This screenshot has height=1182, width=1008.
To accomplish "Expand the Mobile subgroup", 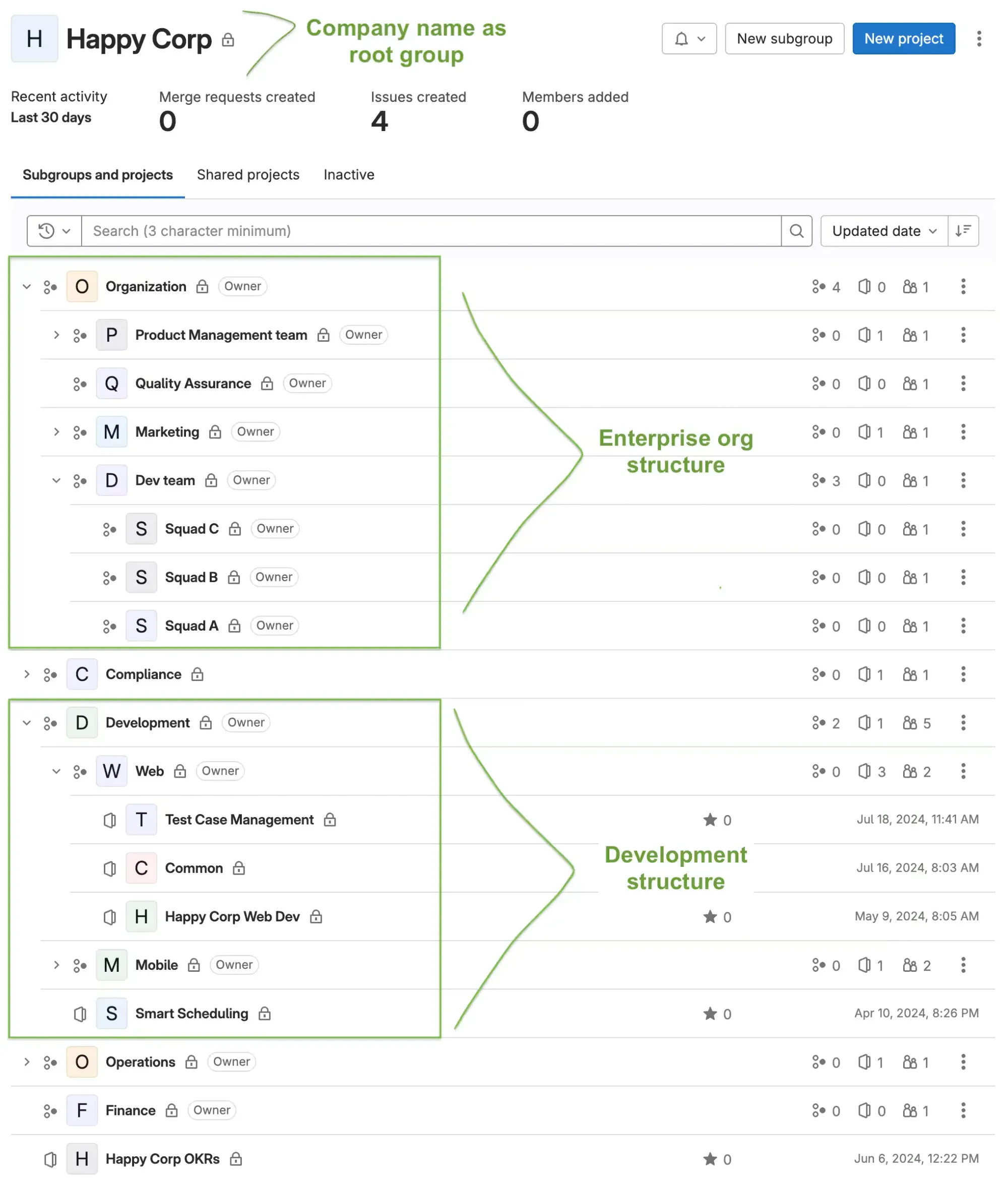I will (56, 965).
